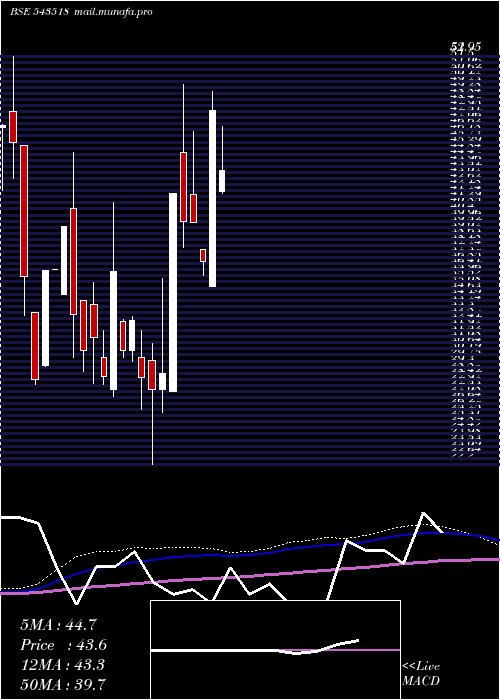Click inside the Live MACD inset chart
Screen dimensions: 500x700
click(275, 650)
